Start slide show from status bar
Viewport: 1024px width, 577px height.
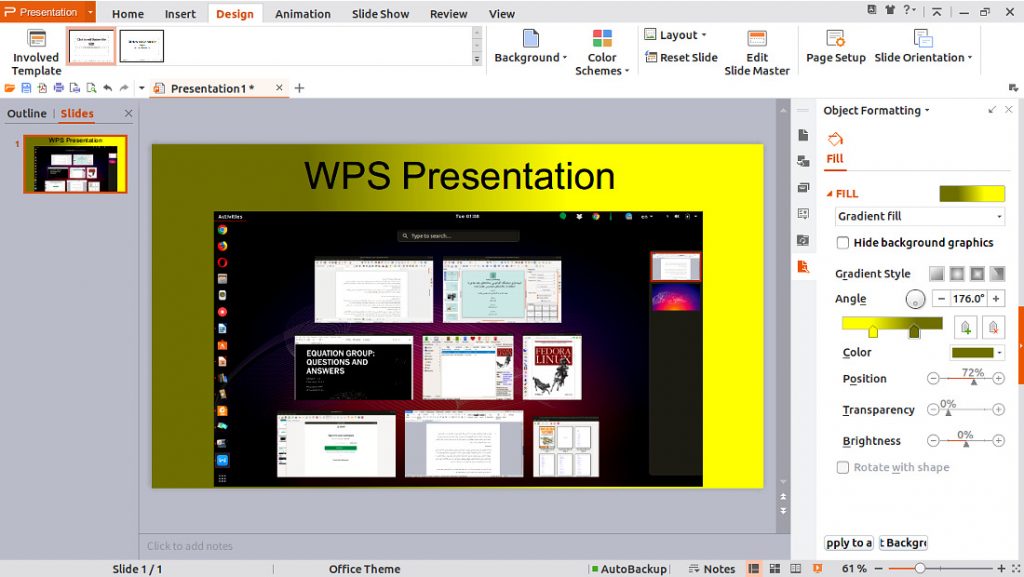pyautogui.click(x=817, y=569)
